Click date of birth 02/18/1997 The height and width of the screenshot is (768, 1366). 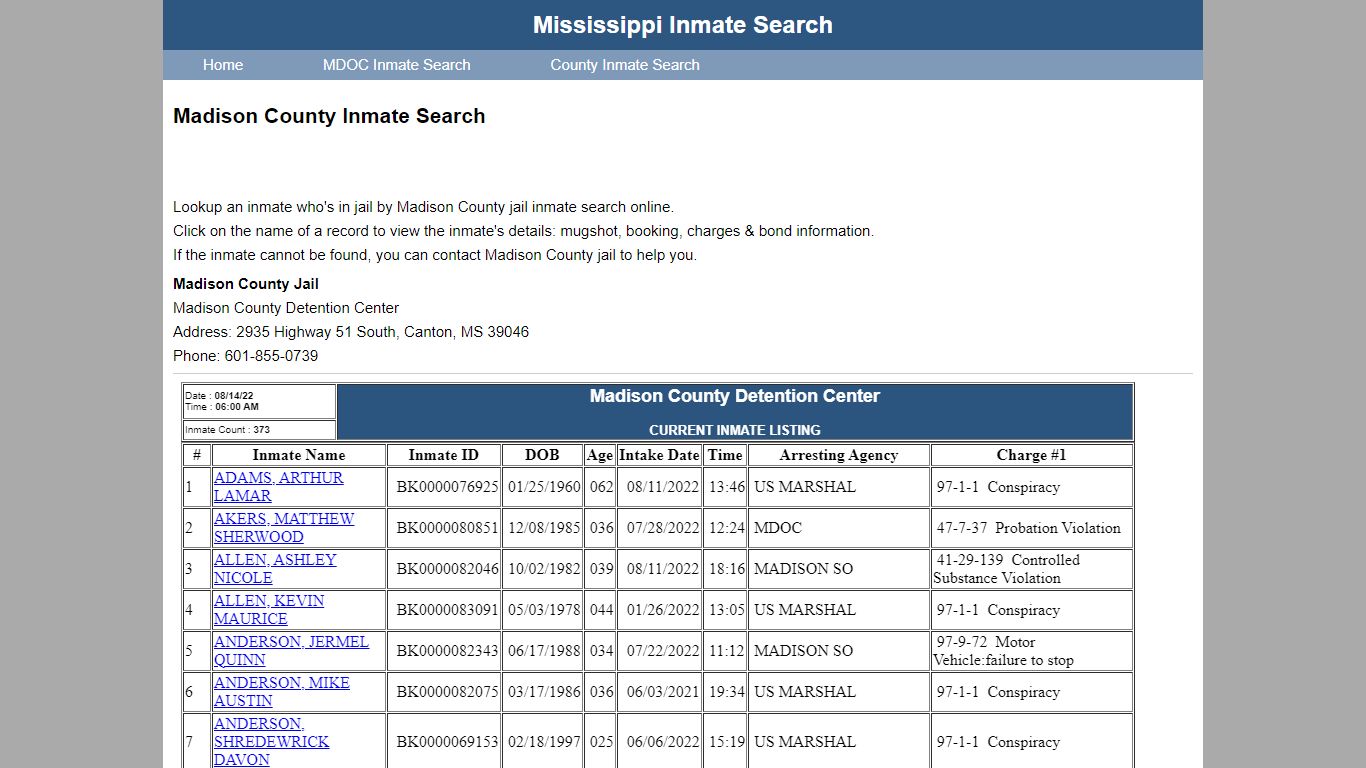click(544, 742)
